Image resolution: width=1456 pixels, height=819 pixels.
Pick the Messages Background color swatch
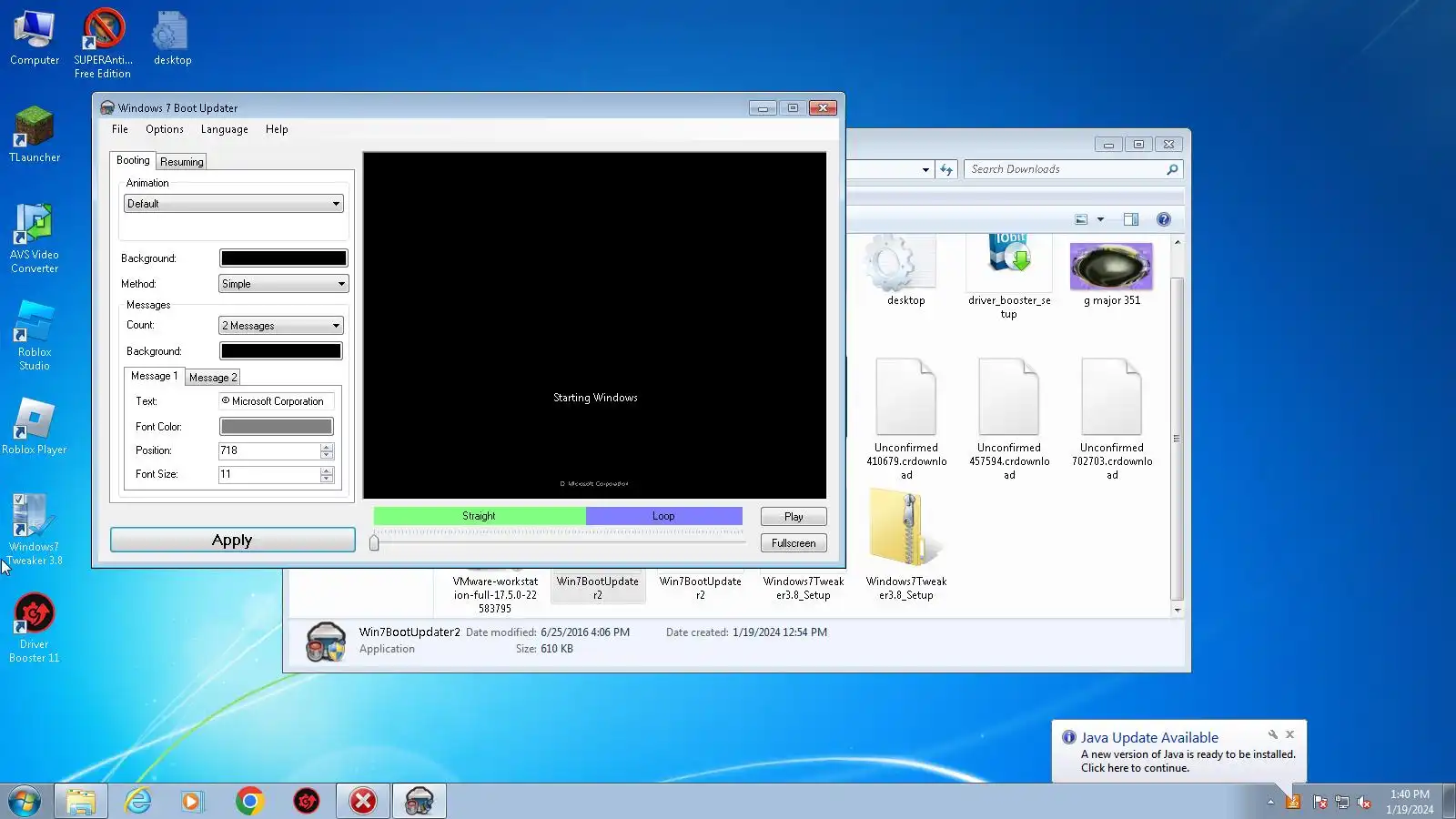(x=280, y=351)
